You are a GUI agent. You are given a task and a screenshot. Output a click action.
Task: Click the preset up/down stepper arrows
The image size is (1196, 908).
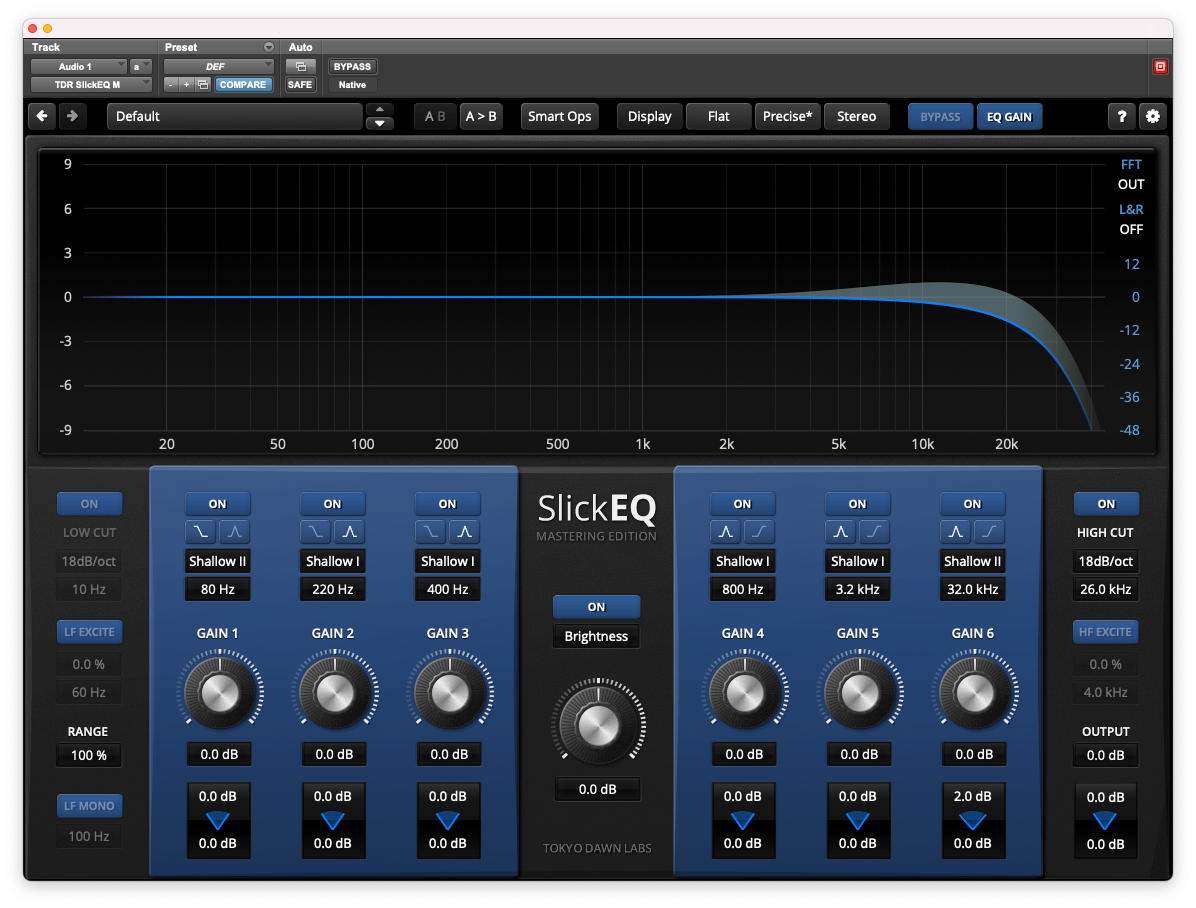coord(380,116)
